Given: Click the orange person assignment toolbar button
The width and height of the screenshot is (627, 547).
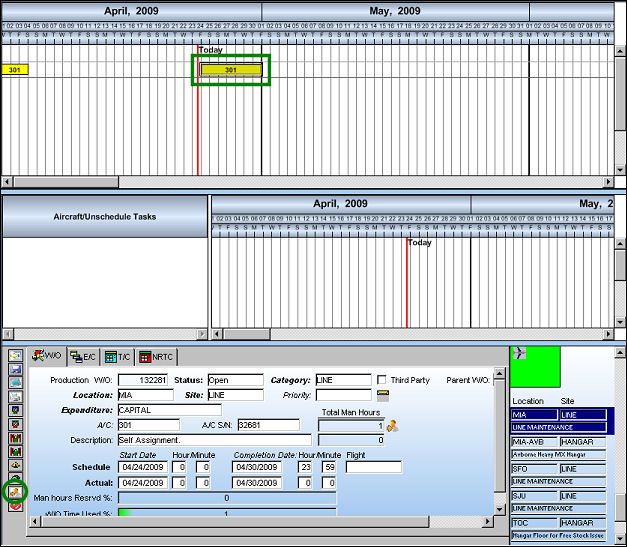Looking at the screenshot, I should coord(15,492).
